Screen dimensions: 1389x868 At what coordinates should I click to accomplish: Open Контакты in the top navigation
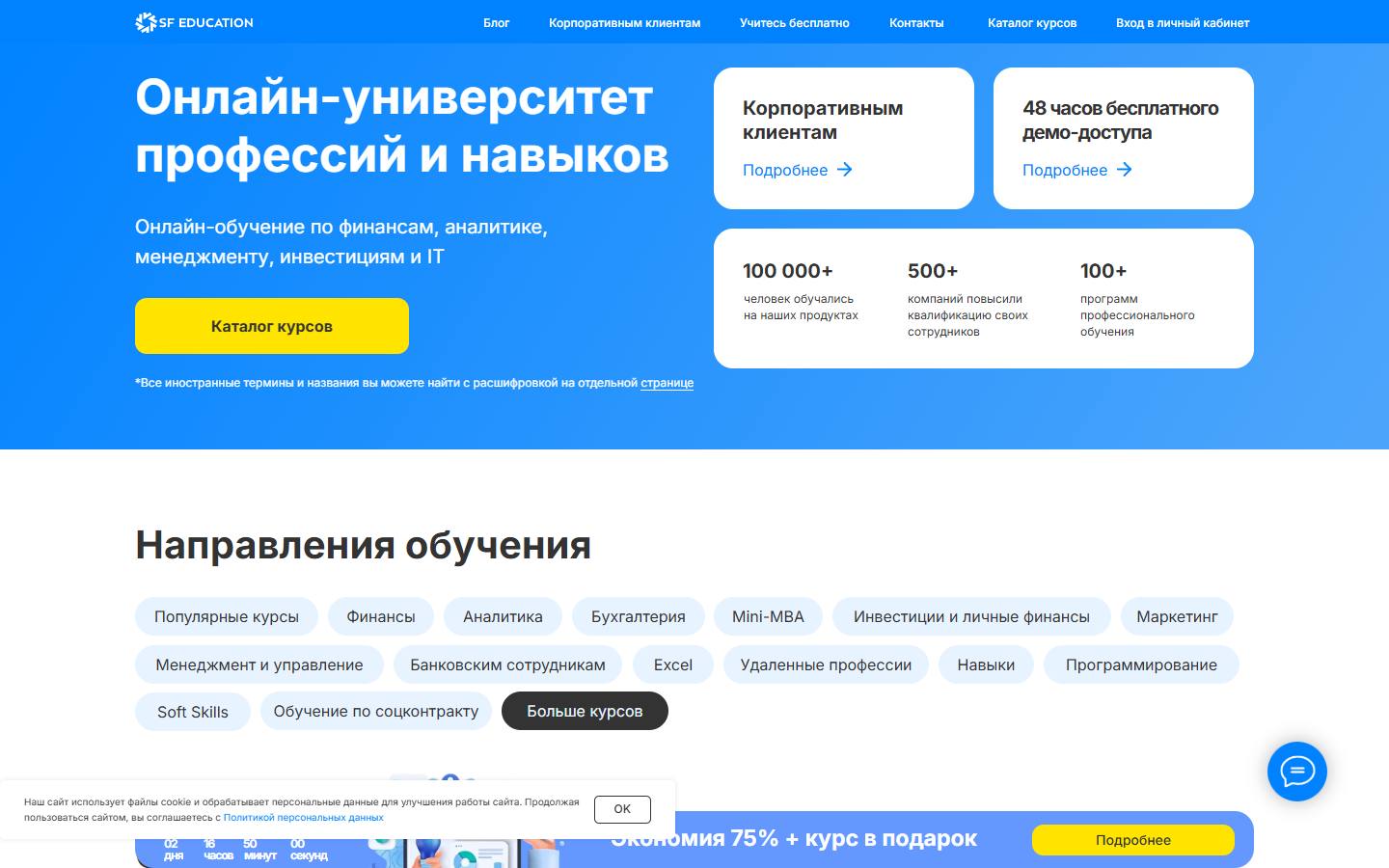click(916, 23)
